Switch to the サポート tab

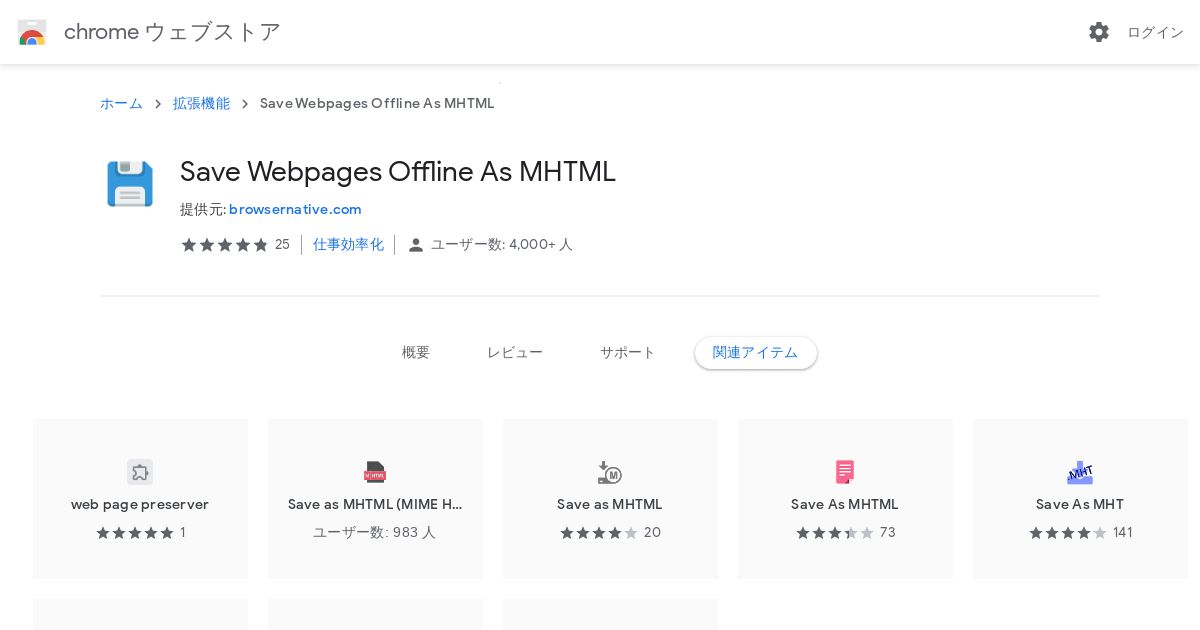point(628,353)
